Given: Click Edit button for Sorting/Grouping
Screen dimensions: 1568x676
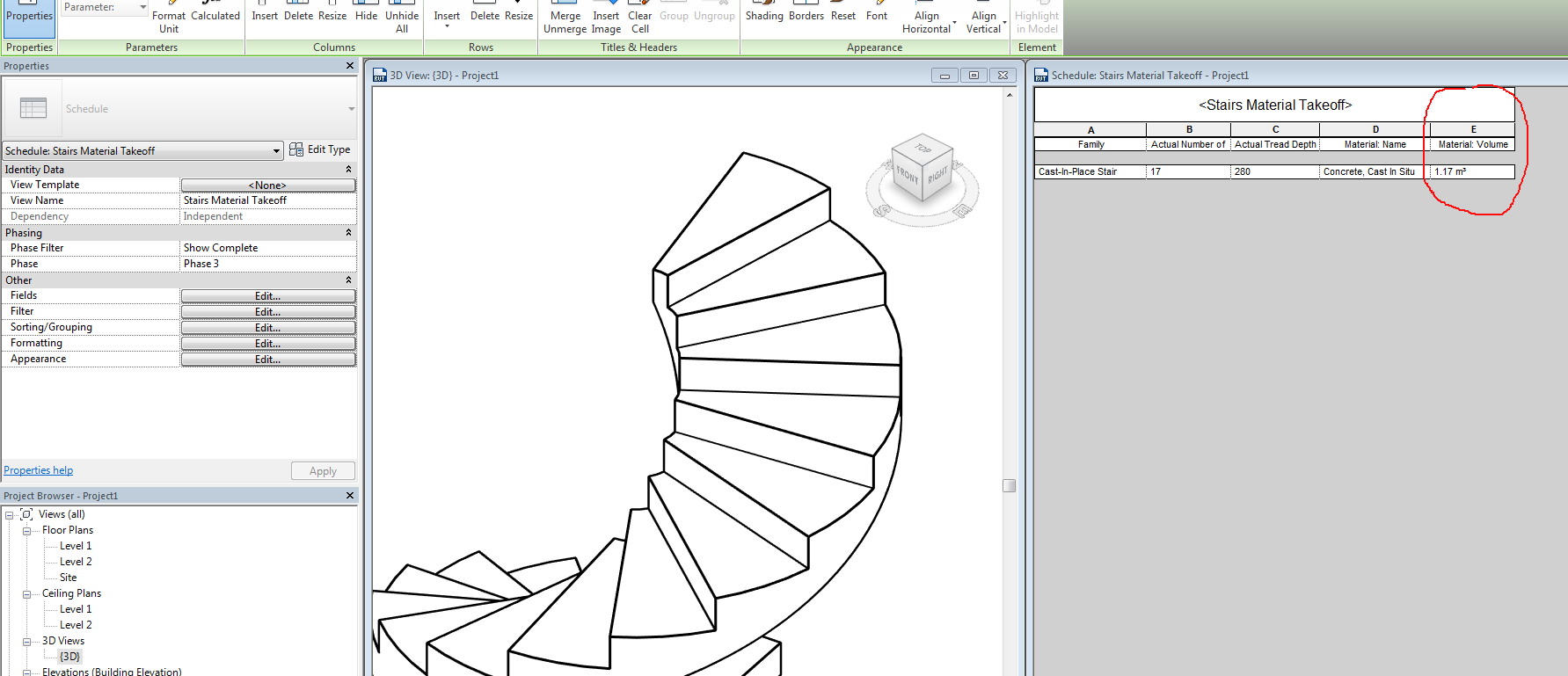Looking at the screenshot, I should [x=268, y=328].
